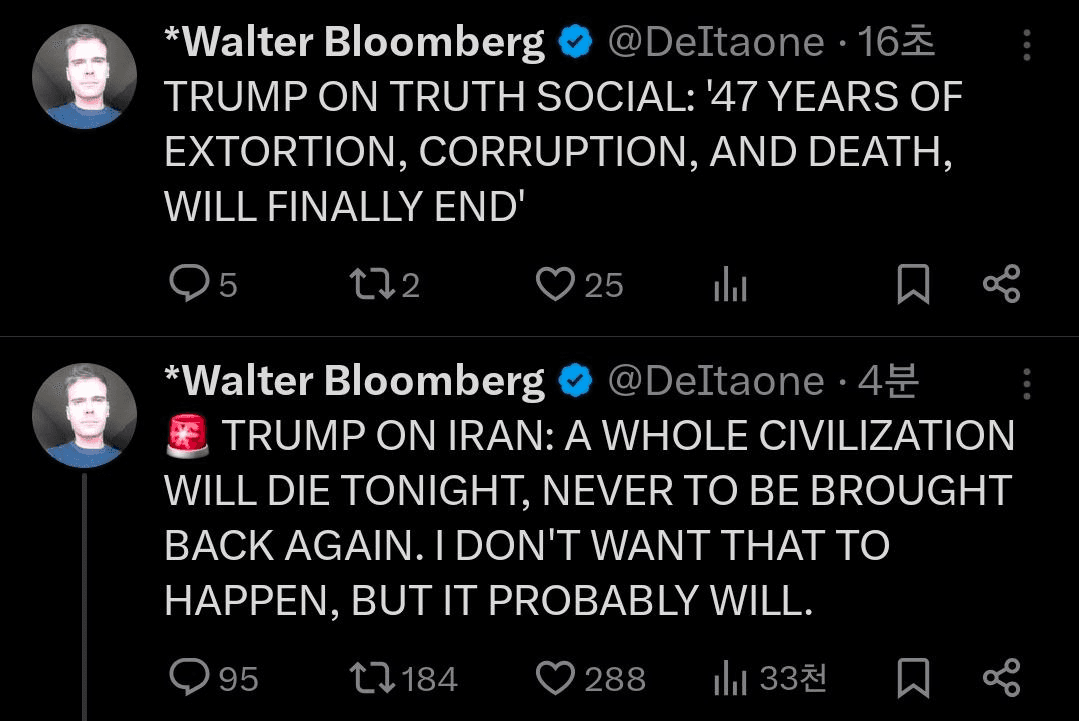Repost the 'TRUMP ON IRAN' tweet
The height and width of the screenshot is (721, 1079).
pos(376,679)
